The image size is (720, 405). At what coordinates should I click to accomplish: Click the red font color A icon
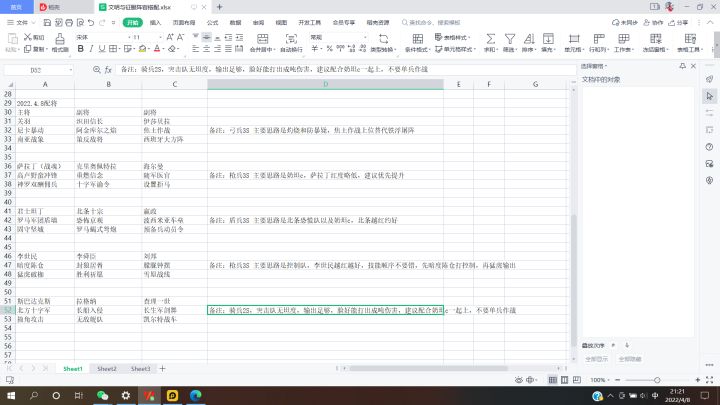point(157,49)
